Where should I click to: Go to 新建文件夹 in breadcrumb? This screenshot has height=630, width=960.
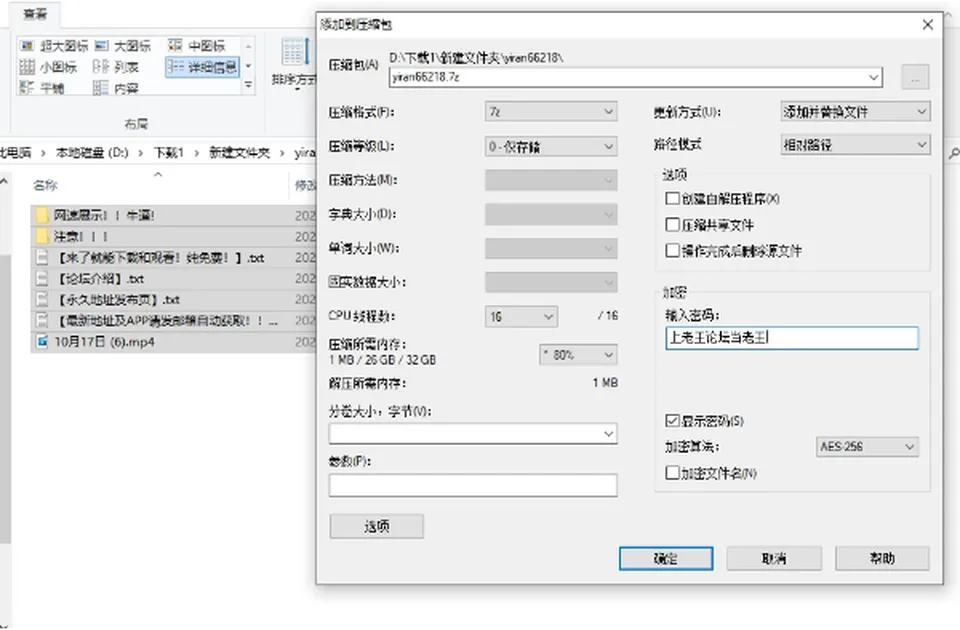click(x=239, y=152)
